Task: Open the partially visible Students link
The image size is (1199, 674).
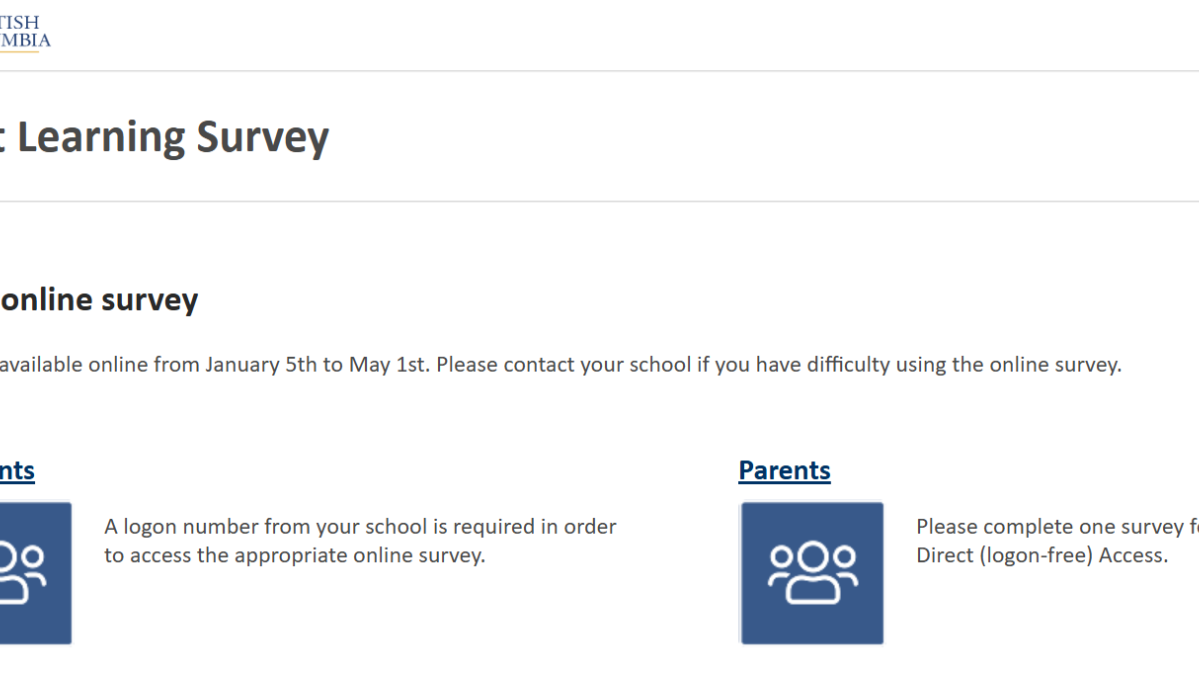Action: (x=16, y=470)
